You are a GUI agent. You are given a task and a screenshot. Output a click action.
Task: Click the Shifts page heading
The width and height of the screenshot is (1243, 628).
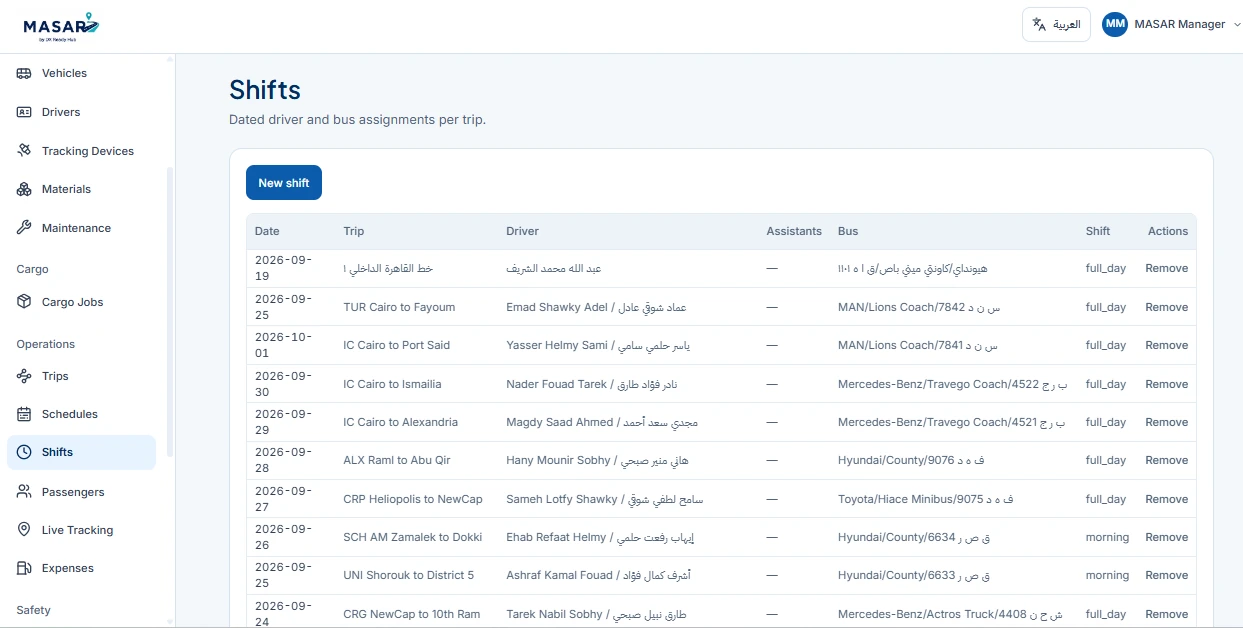coord(265,90)
